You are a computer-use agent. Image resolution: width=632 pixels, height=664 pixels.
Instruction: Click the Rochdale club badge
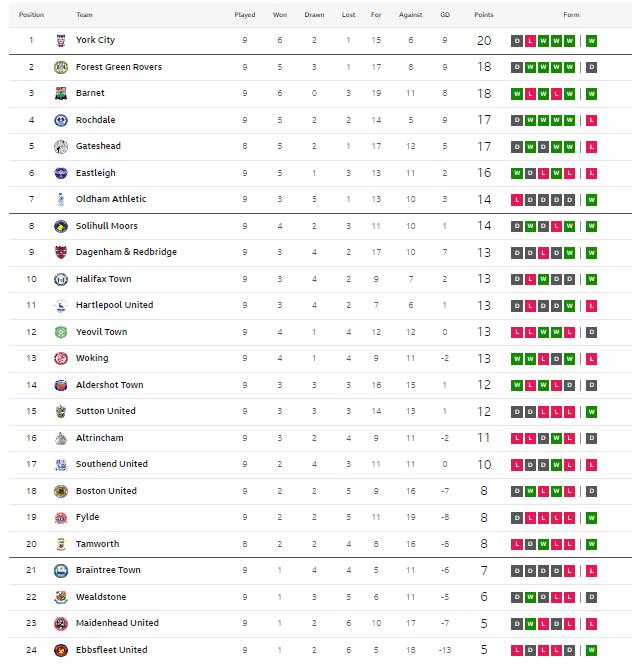pos(60,120)
